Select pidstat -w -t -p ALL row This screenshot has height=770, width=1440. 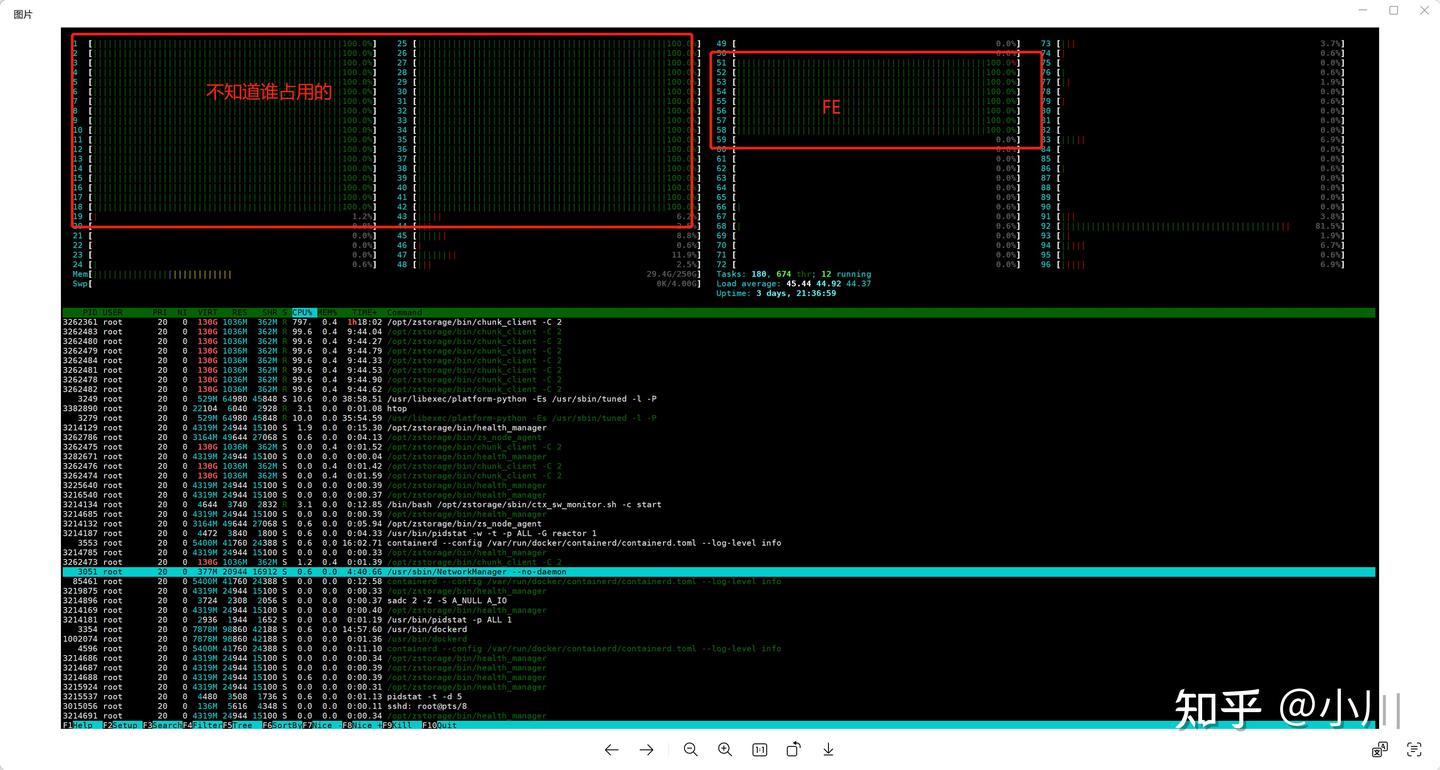tap(718, 534)
